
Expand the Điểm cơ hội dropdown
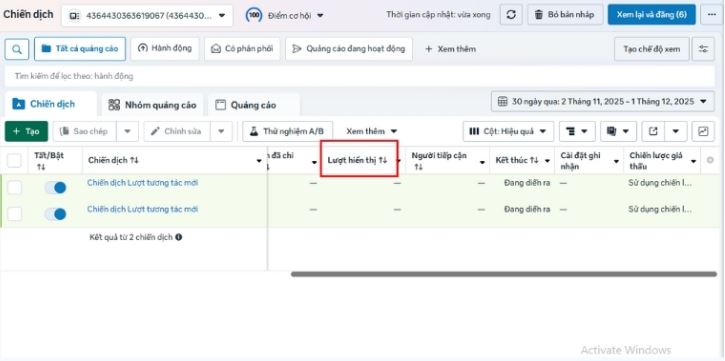click(x=320, y=16)
